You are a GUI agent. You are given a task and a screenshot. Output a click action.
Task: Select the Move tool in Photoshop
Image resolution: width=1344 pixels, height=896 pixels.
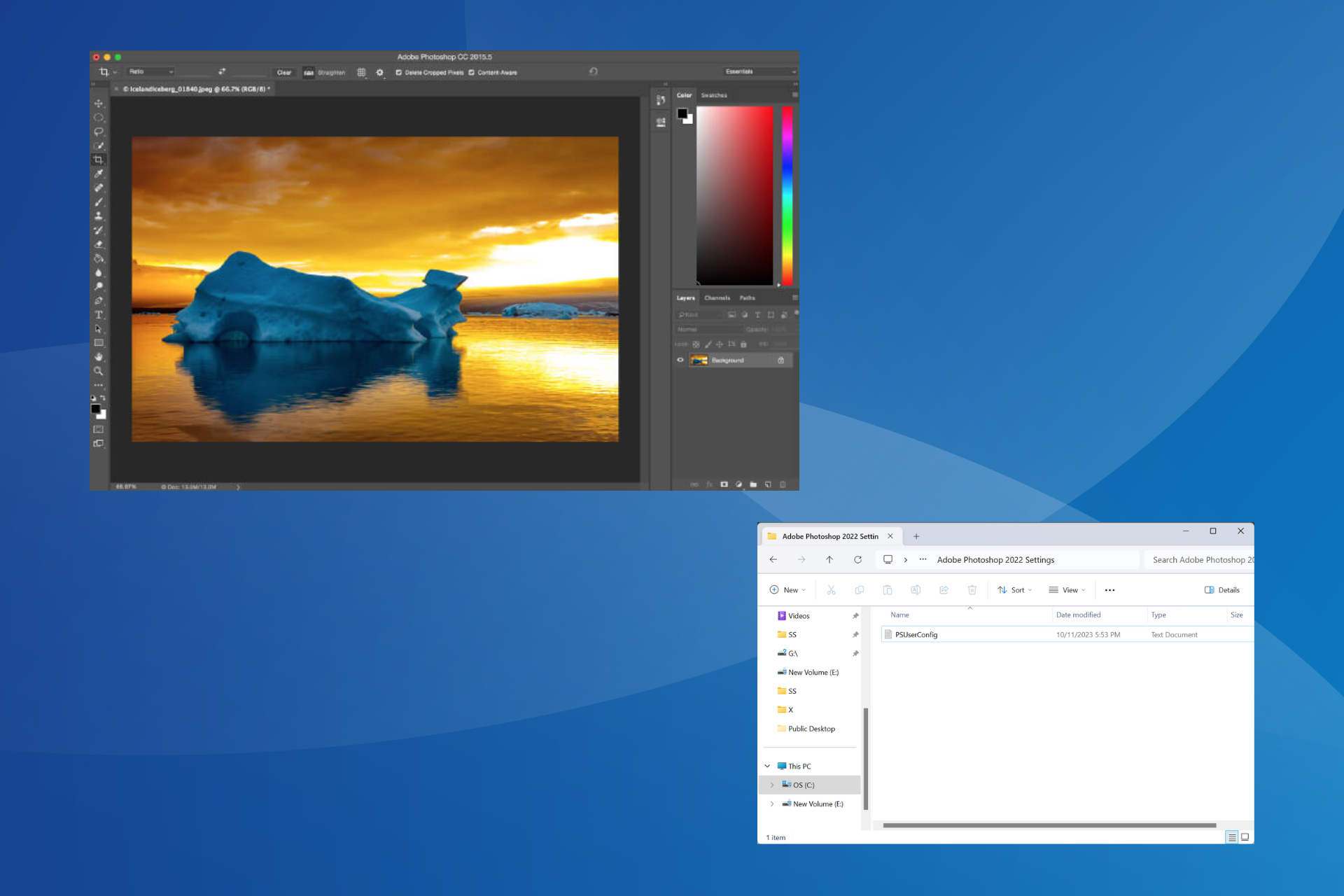[99, 104]
